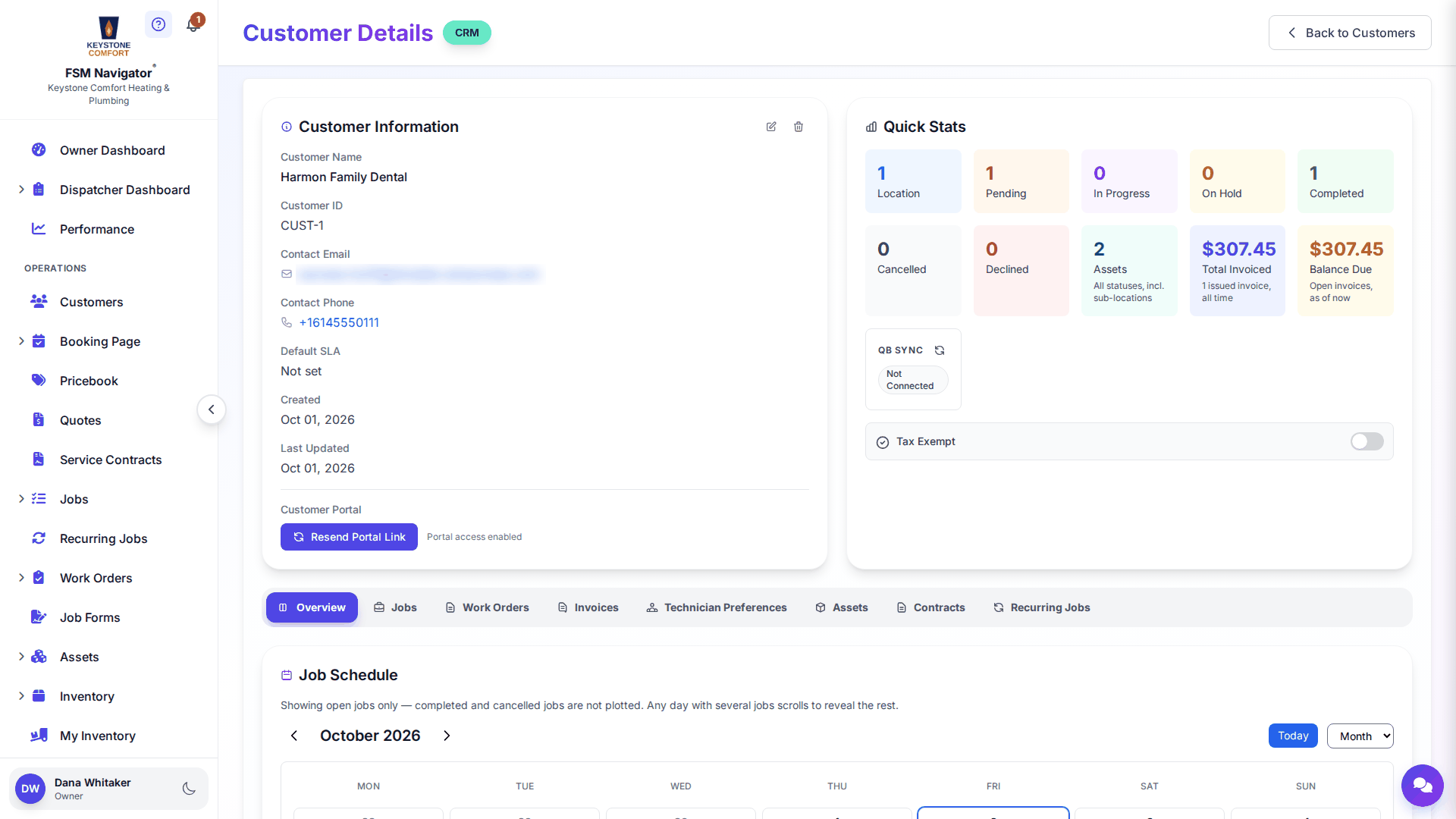1456x819 pixels.
Task: Jump to Today in calendar
Action: [1293, 736]
